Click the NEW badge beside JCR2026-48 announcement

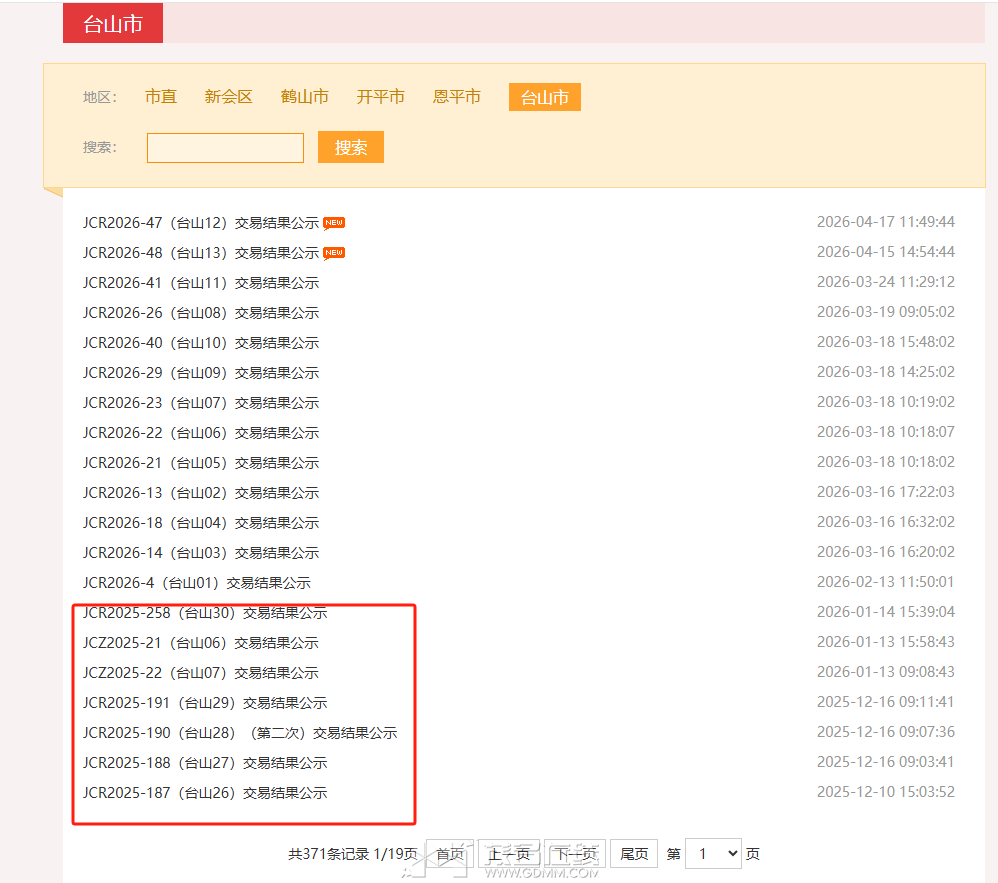[x=333, y=252]
